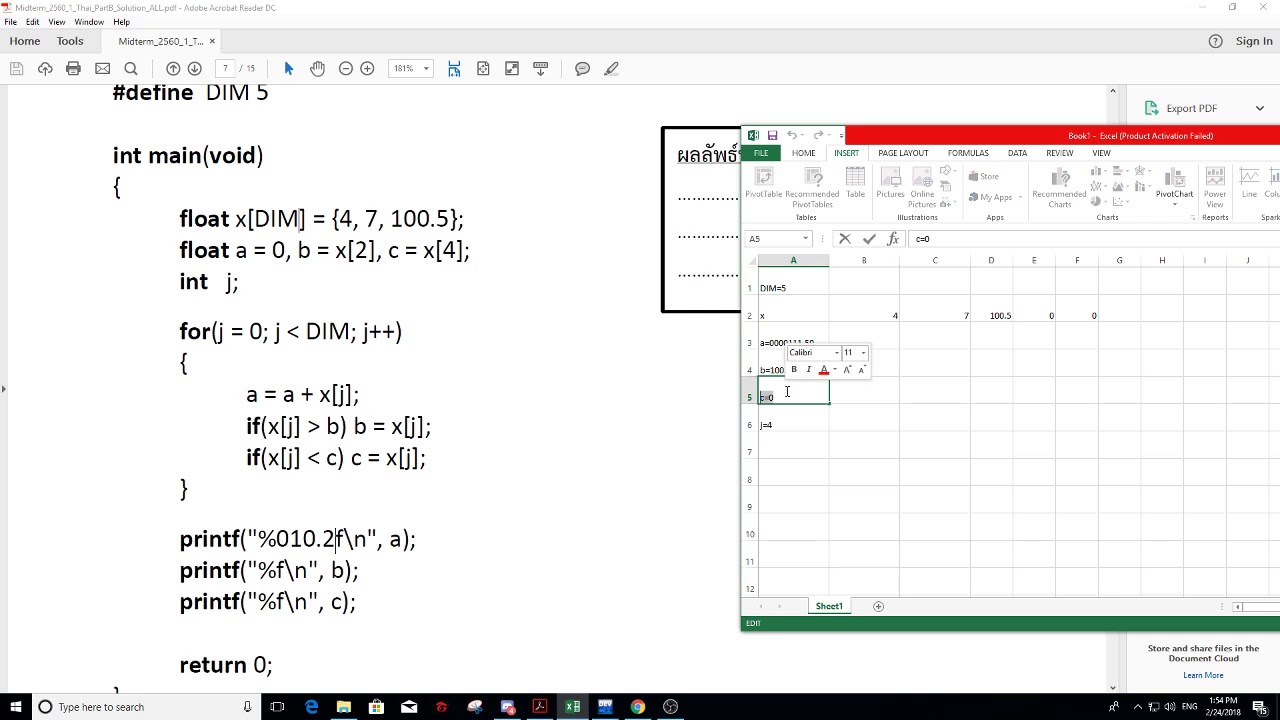Choose the Hand pan tool in Acrobat
The height and width of the screenshot is (720, 1280).
tap(317, 68)
